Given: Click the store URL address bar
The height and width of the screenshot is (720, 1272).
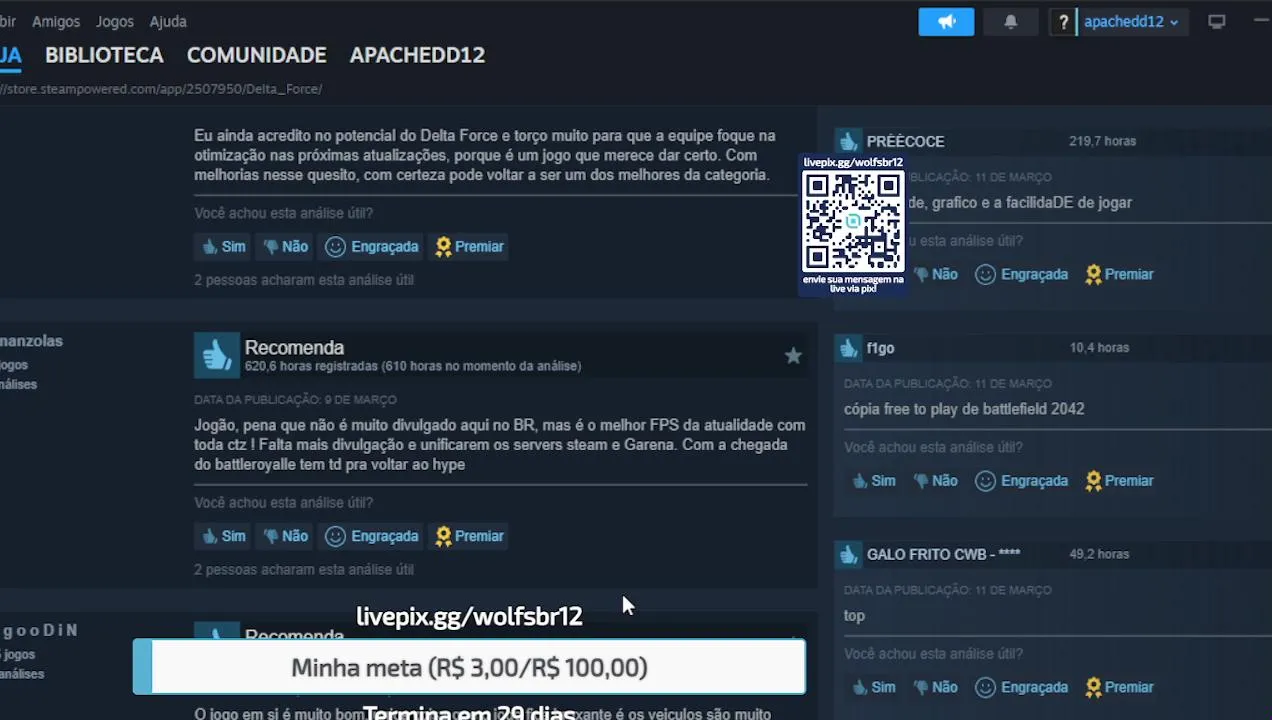Looking at the screenshot, I should pos(161,89).
